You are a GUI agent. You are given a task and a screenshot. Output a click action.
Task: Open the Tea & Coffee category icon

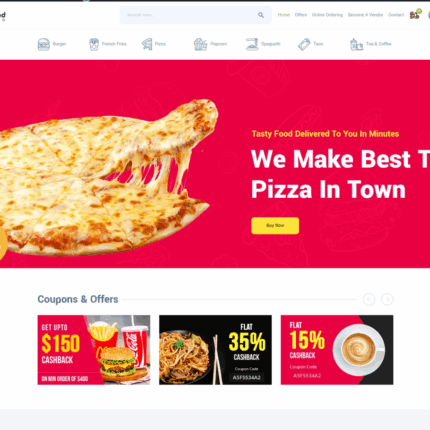pyautogui.click(x=356, y=44)
